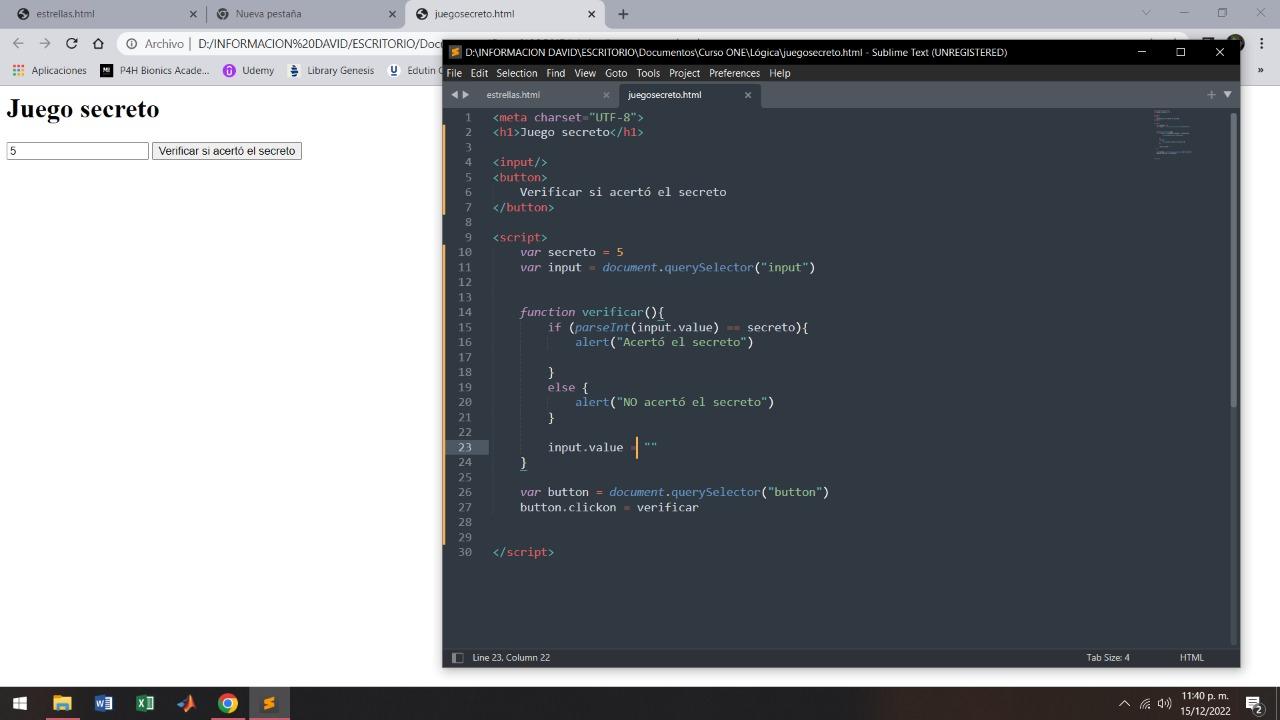Click the Chrome address bar URL

coord(320,44)
